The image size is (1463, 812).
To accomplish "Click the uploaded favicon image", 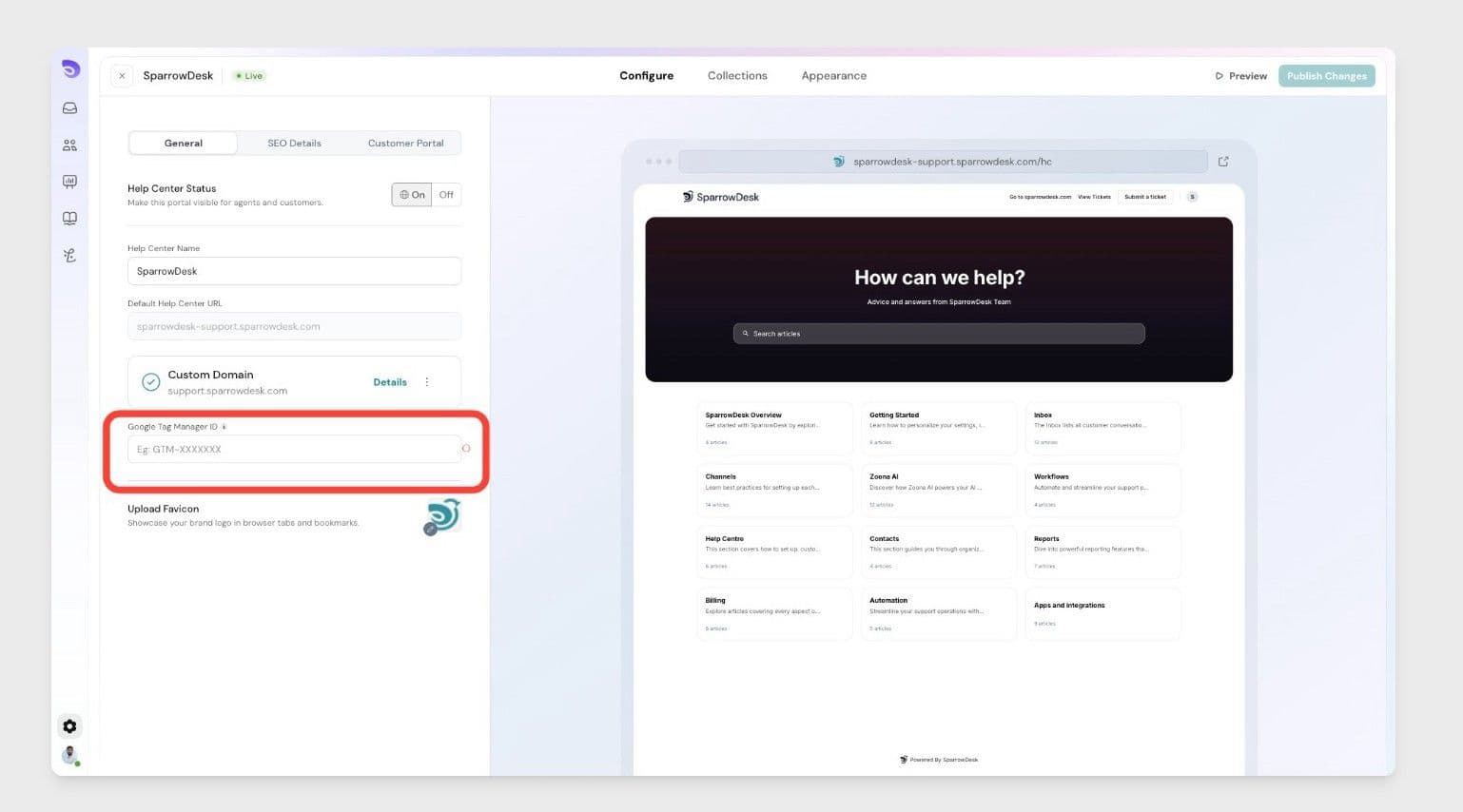I will pos(442,516).
